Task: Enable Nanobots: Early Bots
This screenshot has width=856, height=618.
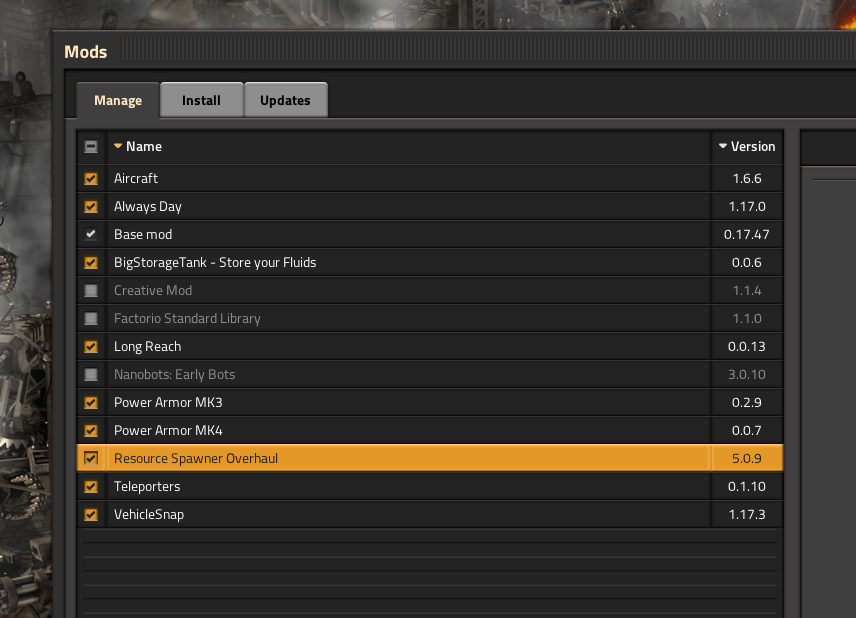Action: (x=91, y=374)
